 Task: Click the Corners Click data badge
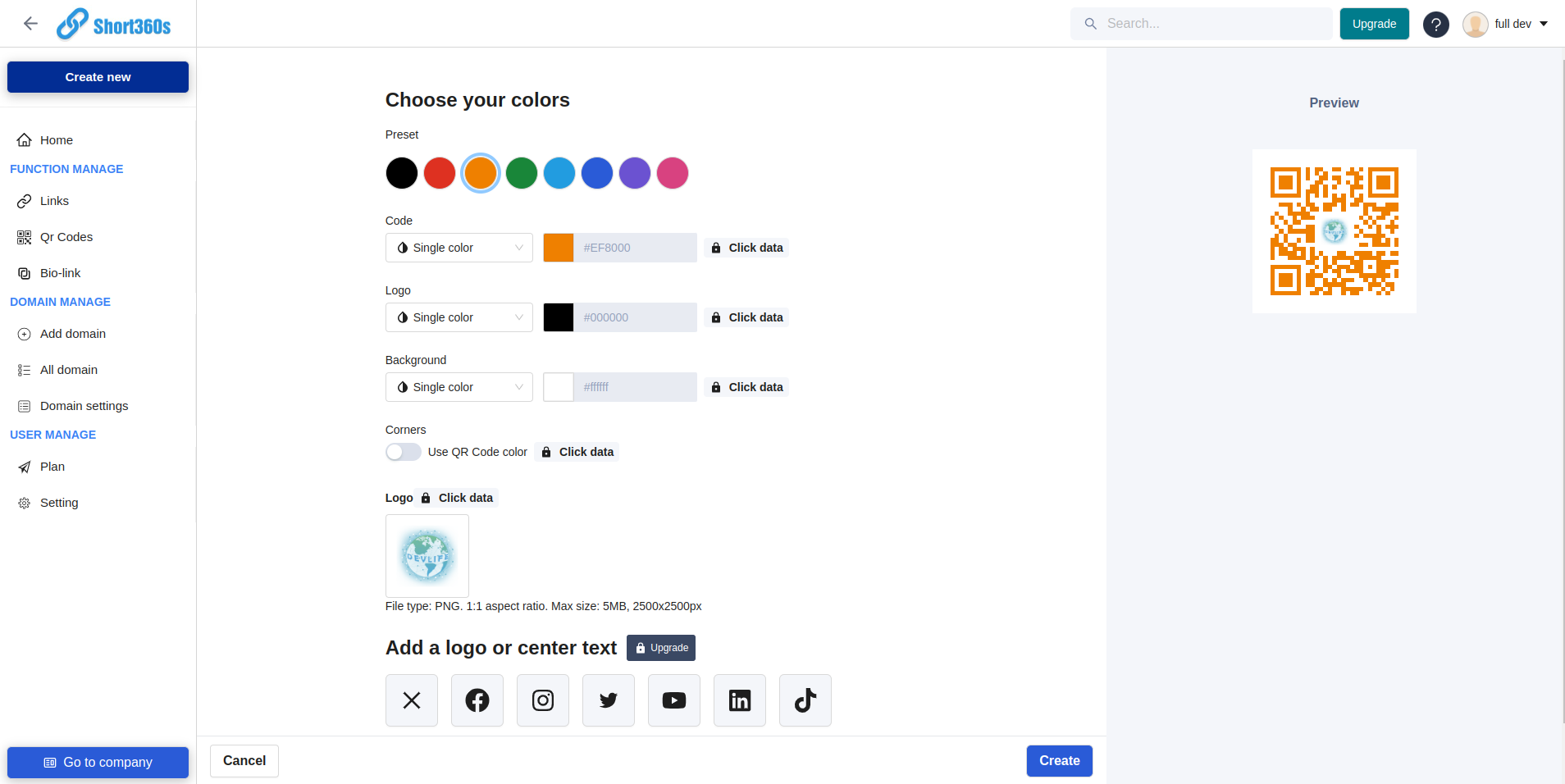[577, 452]
